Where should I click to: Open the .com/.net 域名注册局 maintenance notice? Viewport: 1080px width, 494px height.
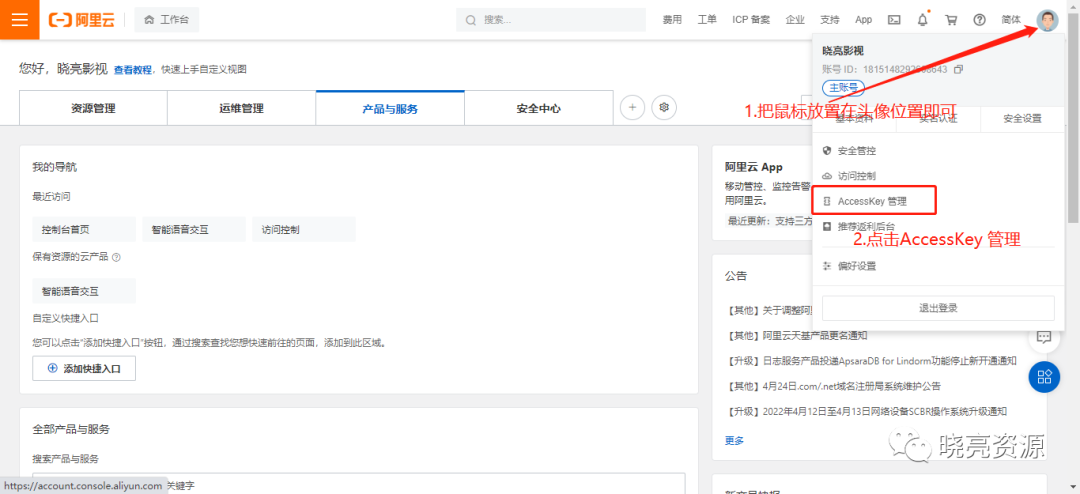[832, 386]
